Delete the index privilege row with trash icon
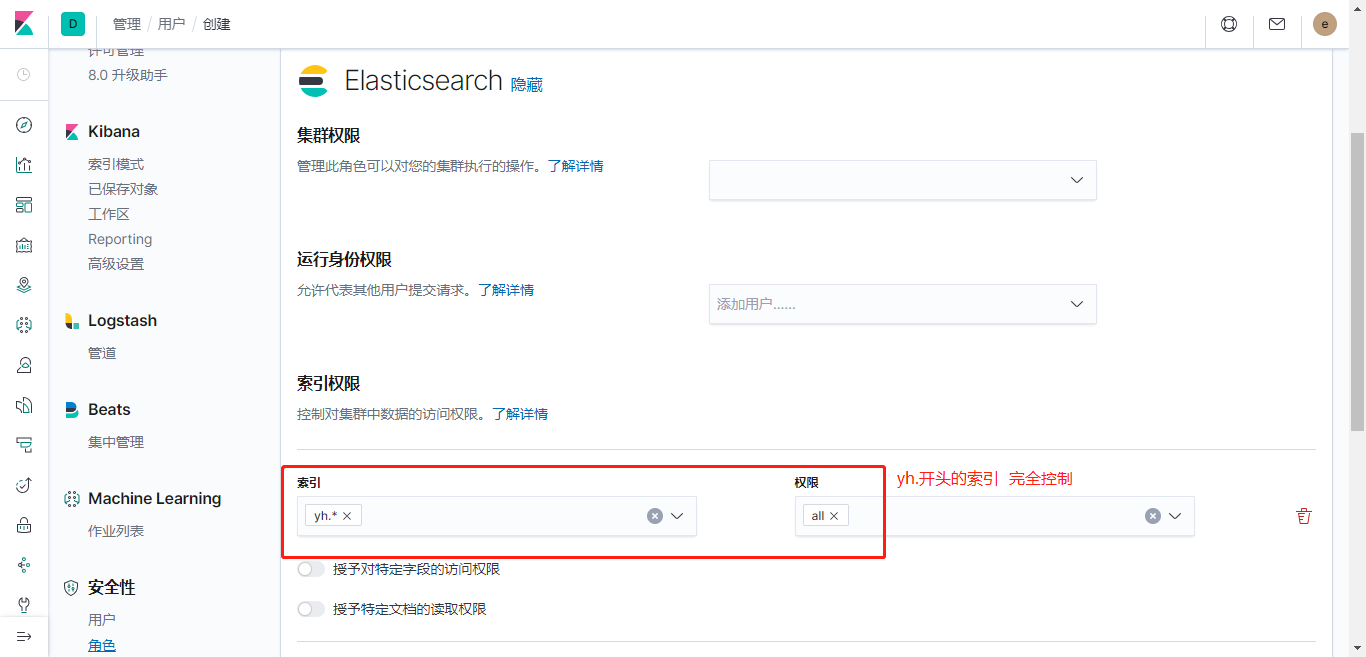 coord(1303,516)
